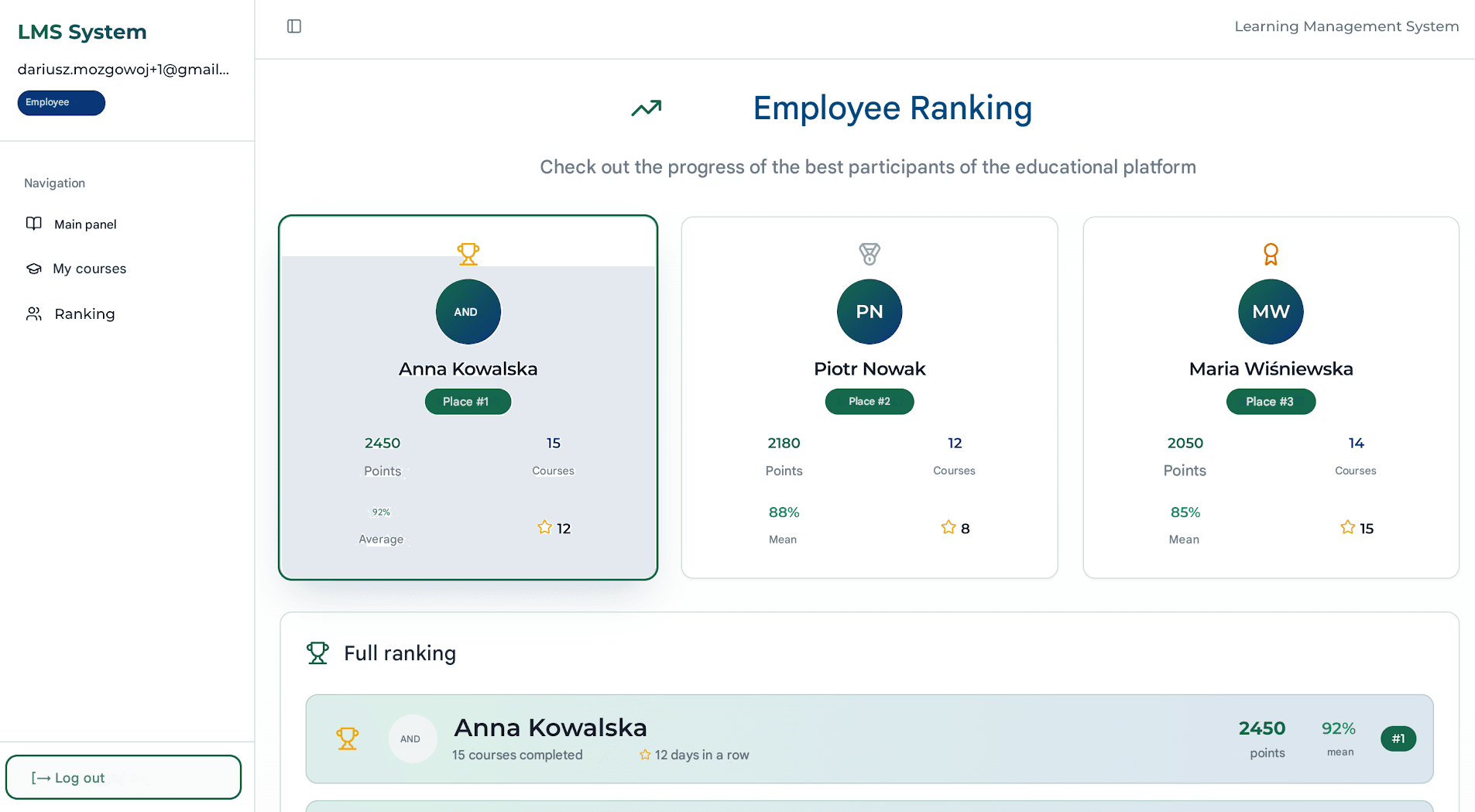1475x812 pixels.
Task: Click the PN avatar circle
Action: [870, 312]
